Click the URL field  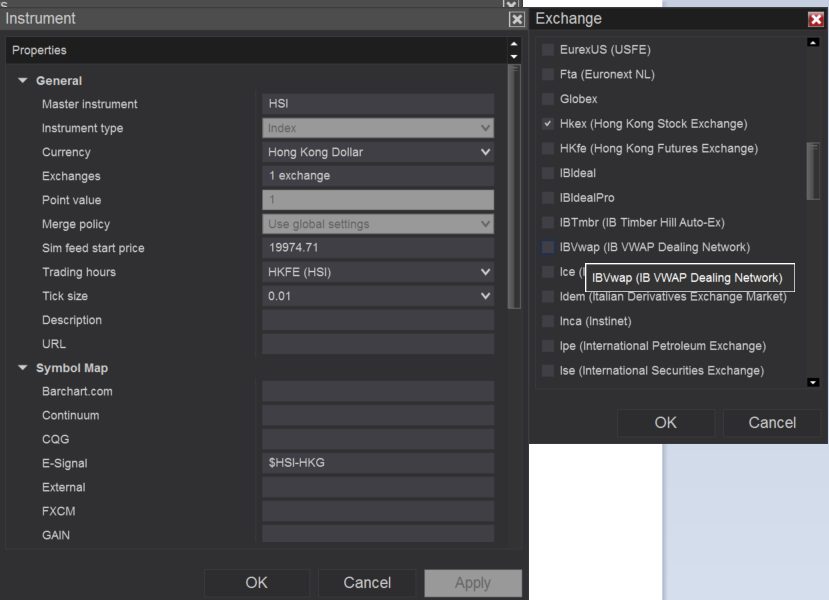378,344
